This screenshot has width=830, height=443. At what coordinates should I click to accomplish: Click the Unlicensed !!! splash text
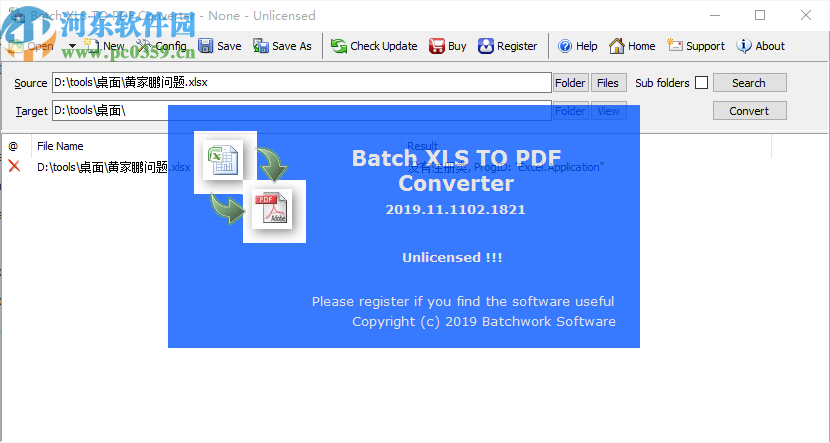(452, 258)
